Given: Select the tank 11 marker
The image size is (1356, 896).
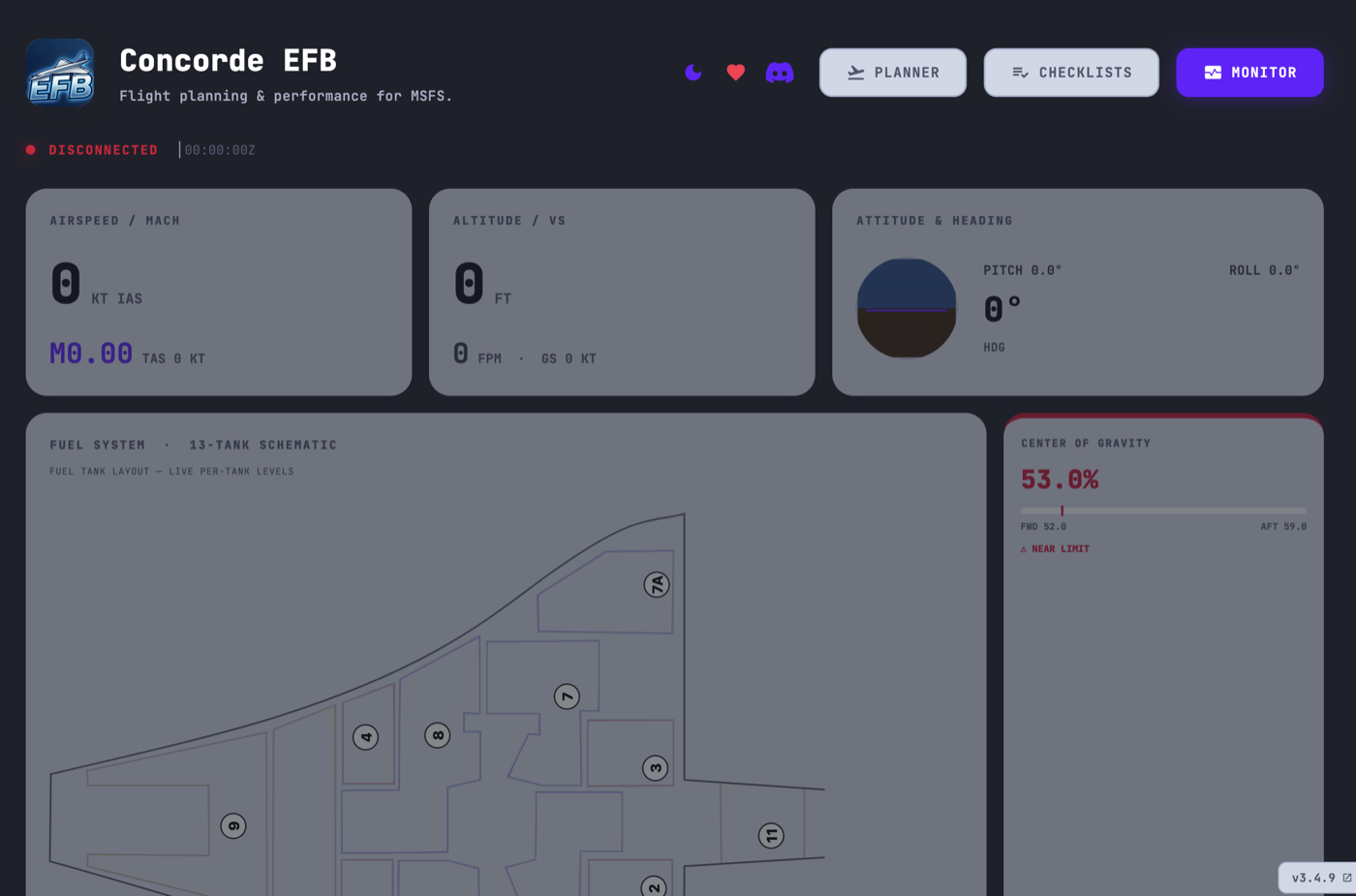Looking at the screenshot, I should point(771,836).
